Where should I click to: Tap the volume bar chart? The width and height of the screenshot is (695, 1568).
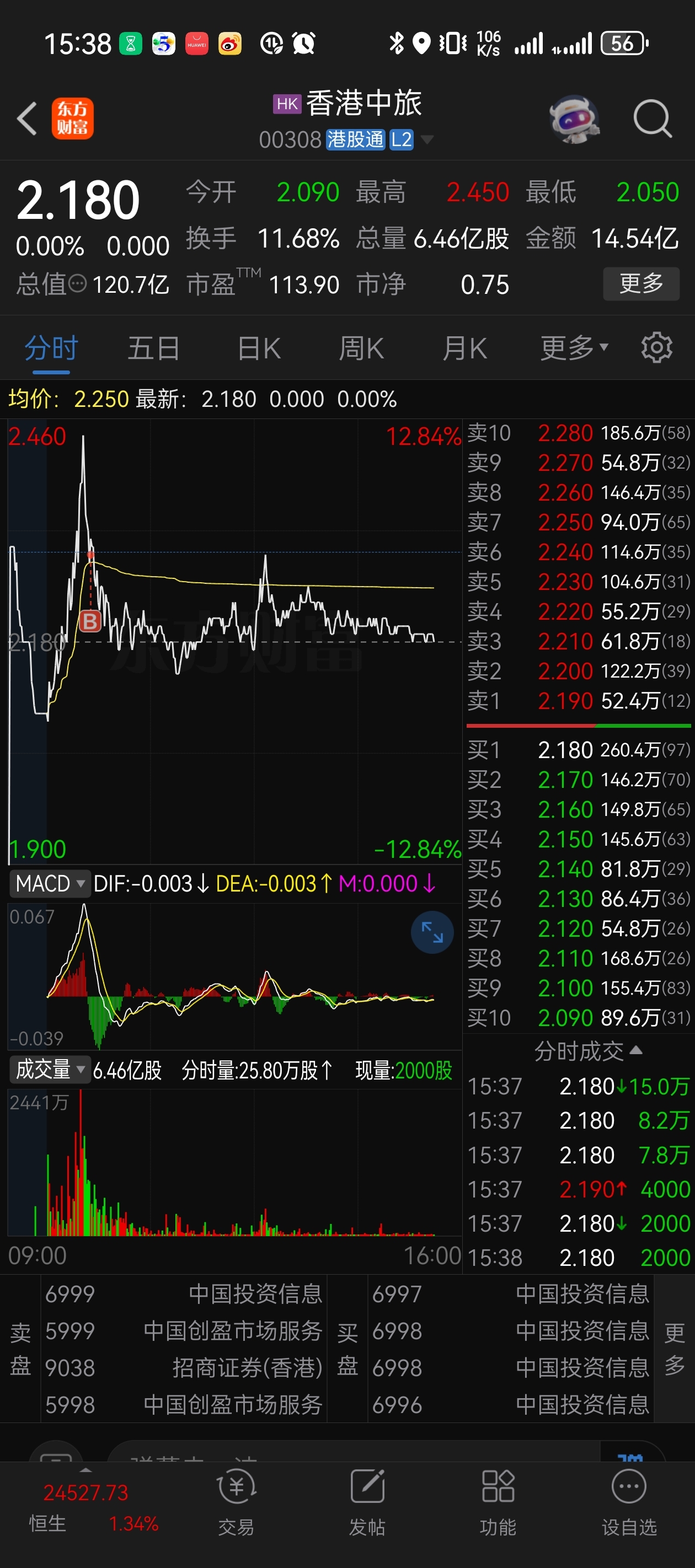(234, 1163)
